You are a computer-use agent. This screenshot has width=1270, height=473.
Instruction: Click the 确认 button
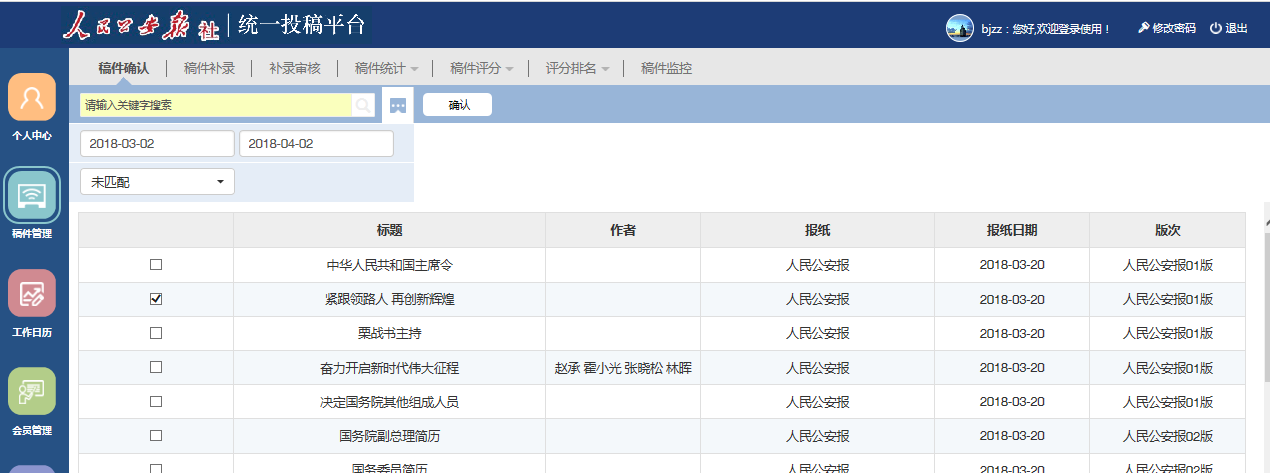[x=458, y=105]
